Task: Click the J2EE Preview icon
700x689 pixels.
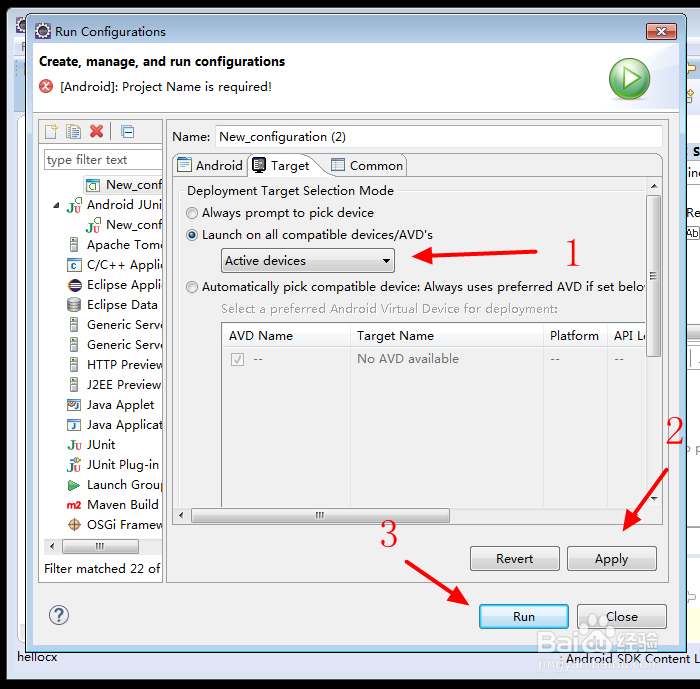Action: coord(74,384)
